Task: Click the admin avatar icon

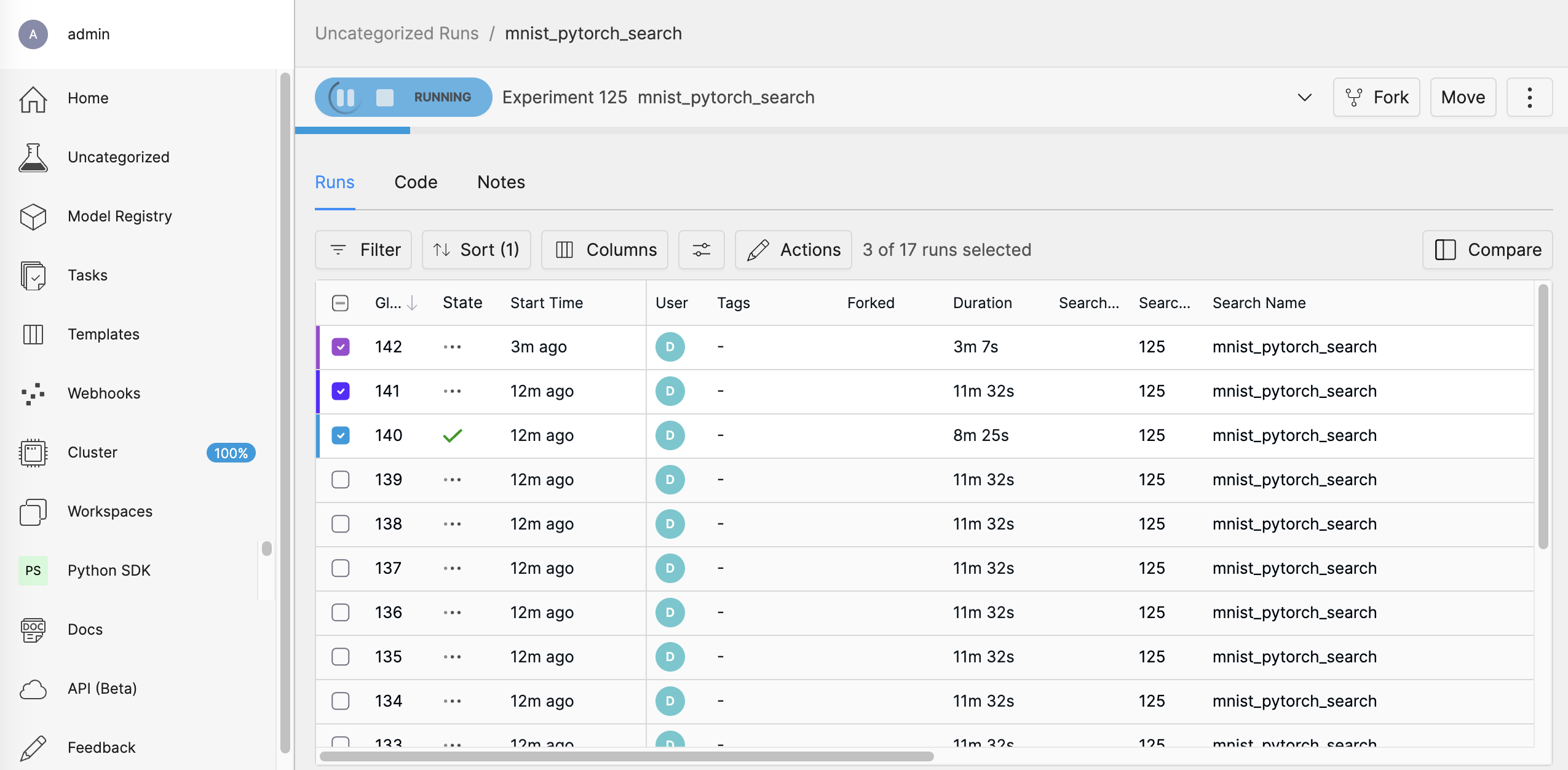Action: pyautogui.click(x=33, y=34)
